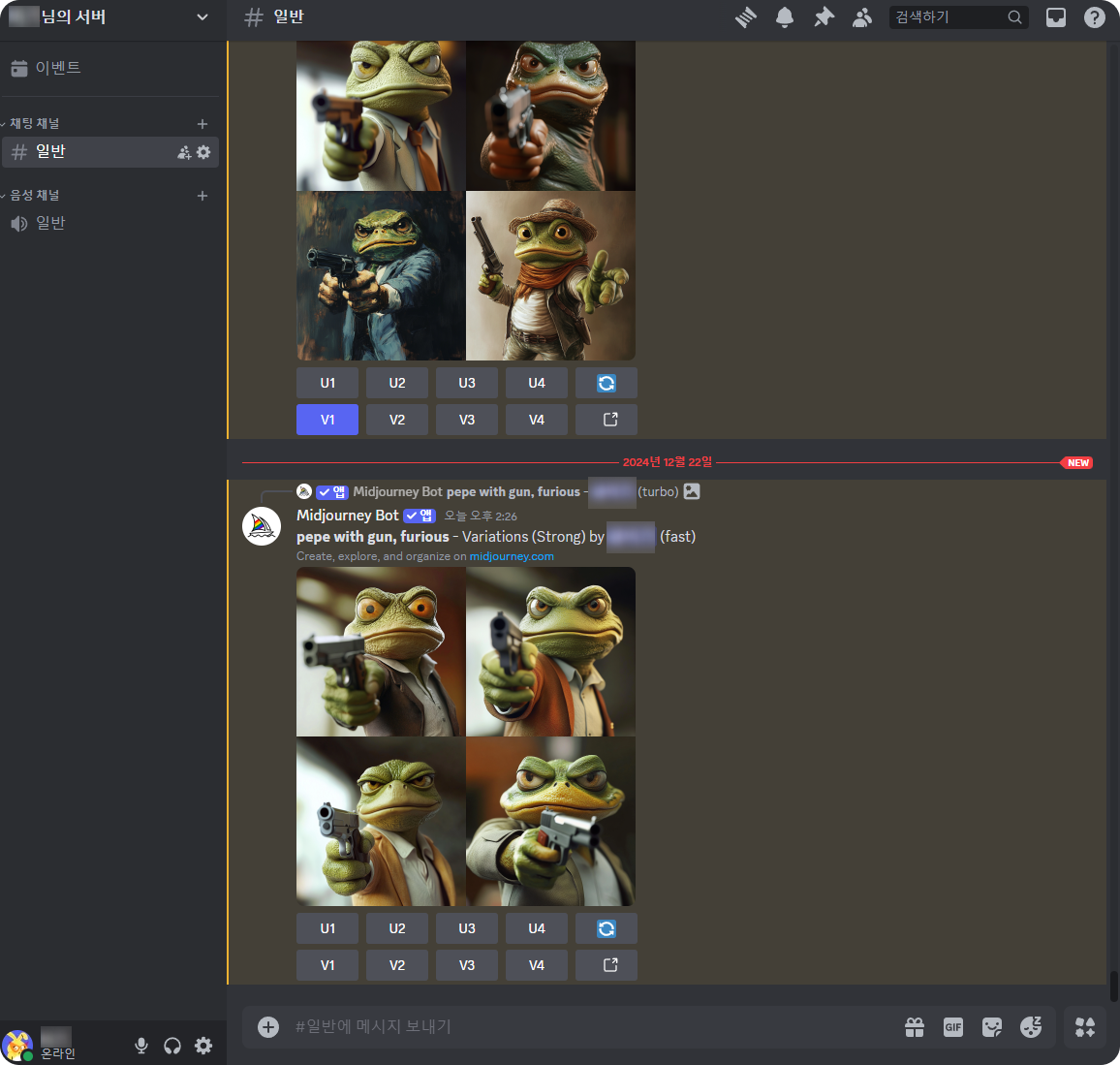Open the apps launcher icon
This screenshot has height=1065, width=1120.
1085,1027
